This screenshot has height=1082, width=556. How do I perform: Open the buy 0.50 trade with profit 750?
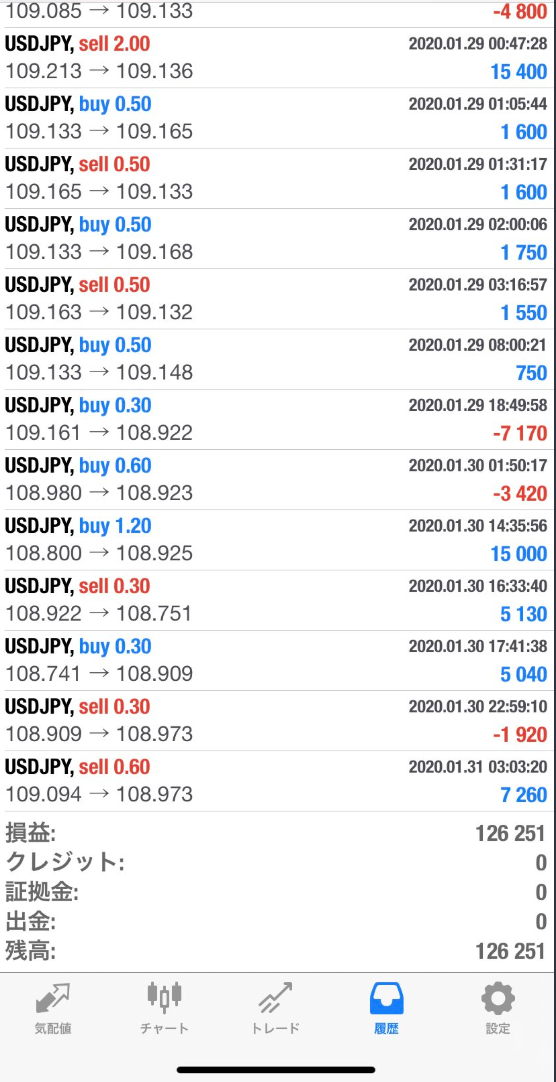278,359
